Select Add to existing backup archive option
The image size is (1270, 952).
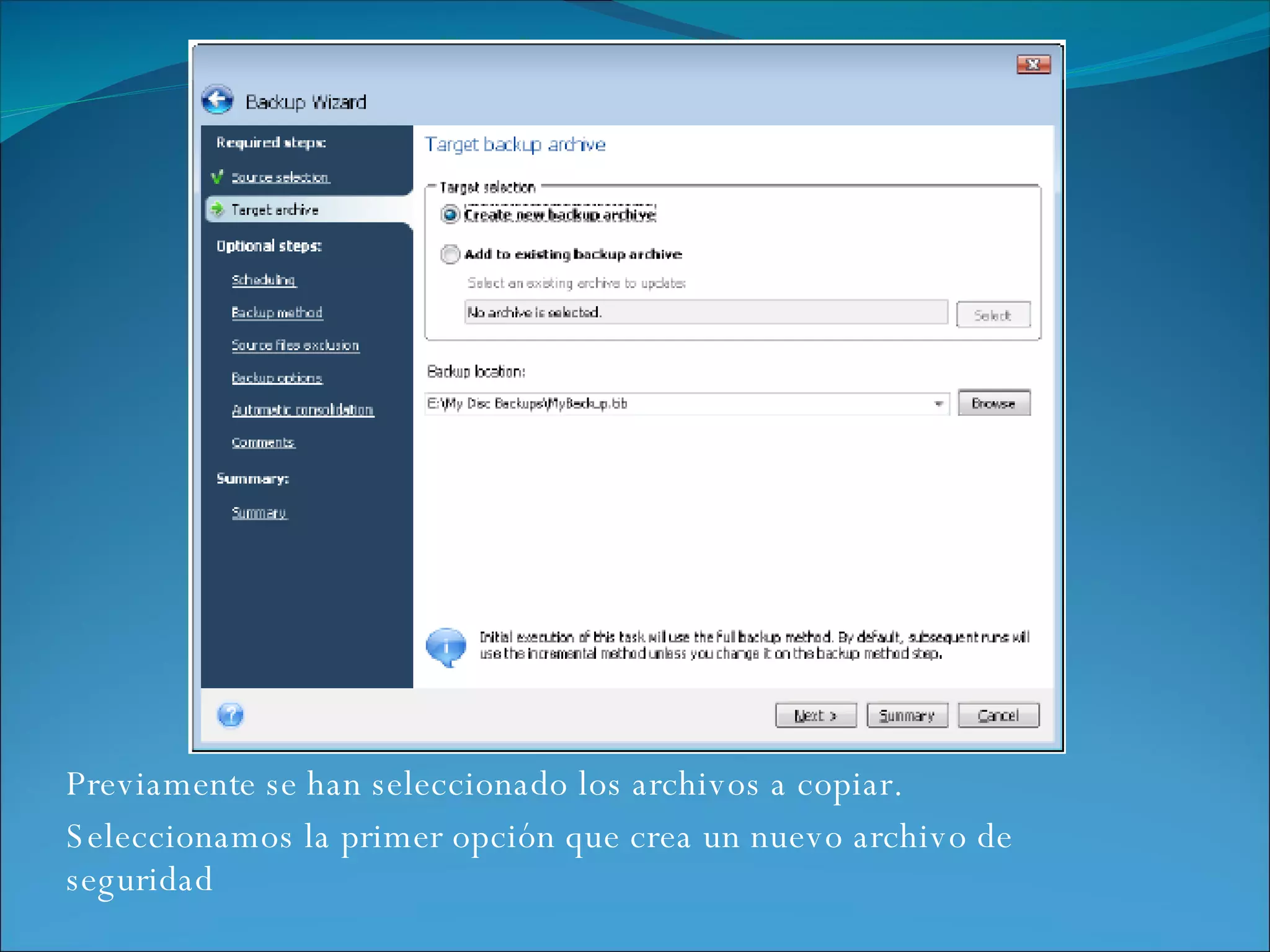tap(450, 254)
